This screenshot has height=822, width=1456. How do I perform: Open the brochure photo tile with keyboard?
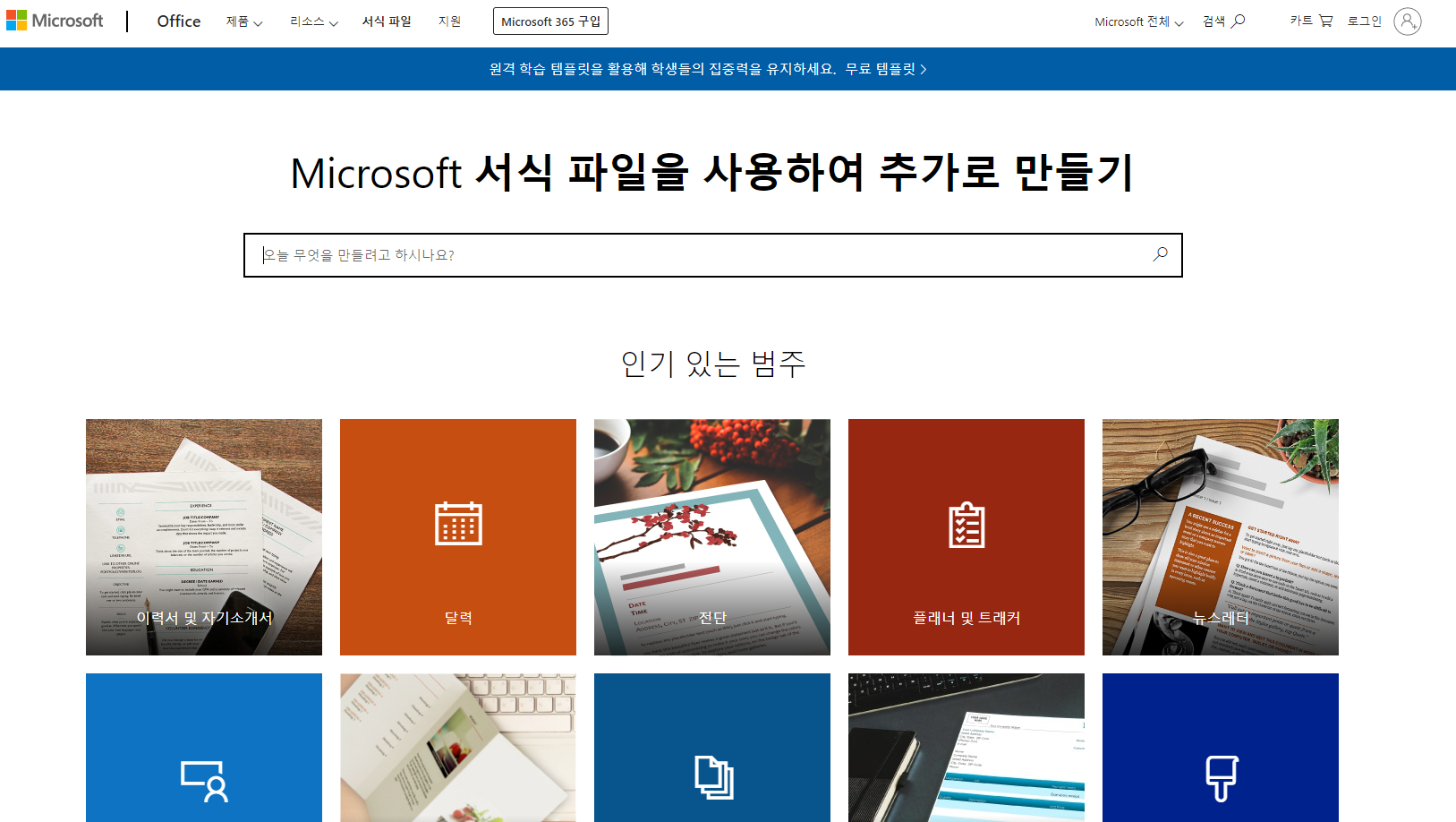[x=458, y=748]
